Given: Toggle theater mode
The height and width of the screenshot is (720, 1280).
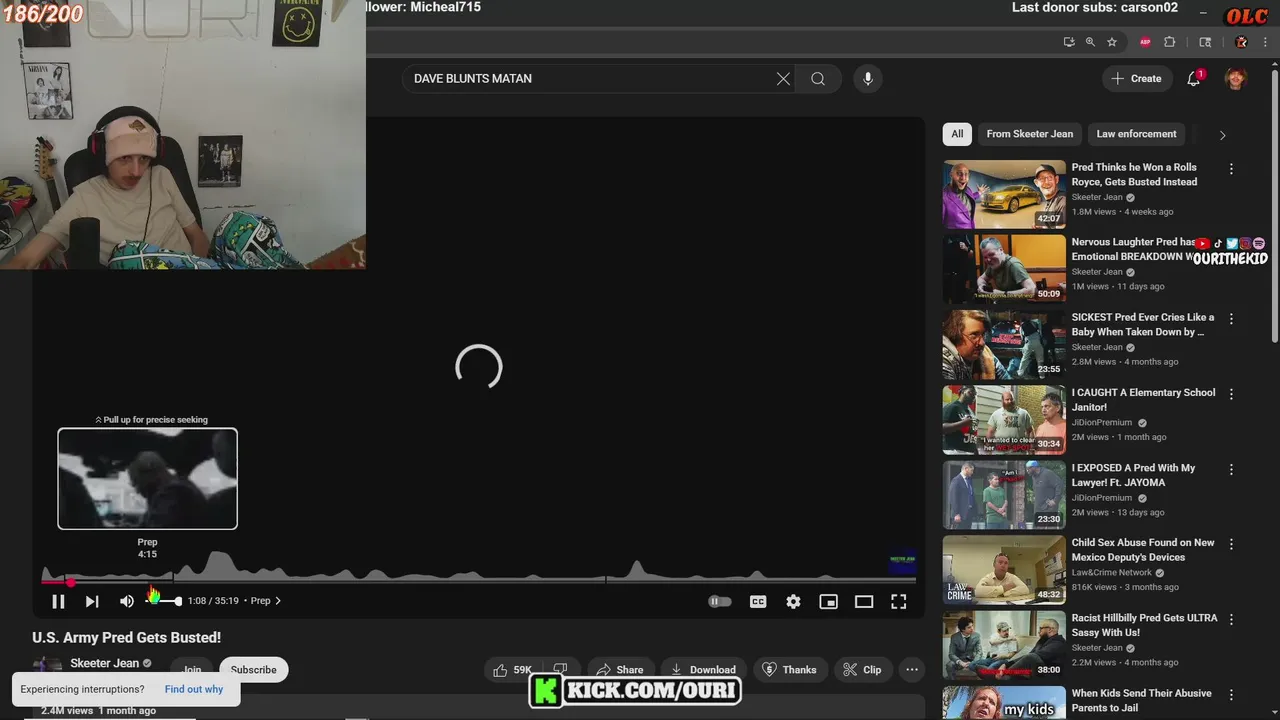Looking at the screenshot, I should [864, 601].
